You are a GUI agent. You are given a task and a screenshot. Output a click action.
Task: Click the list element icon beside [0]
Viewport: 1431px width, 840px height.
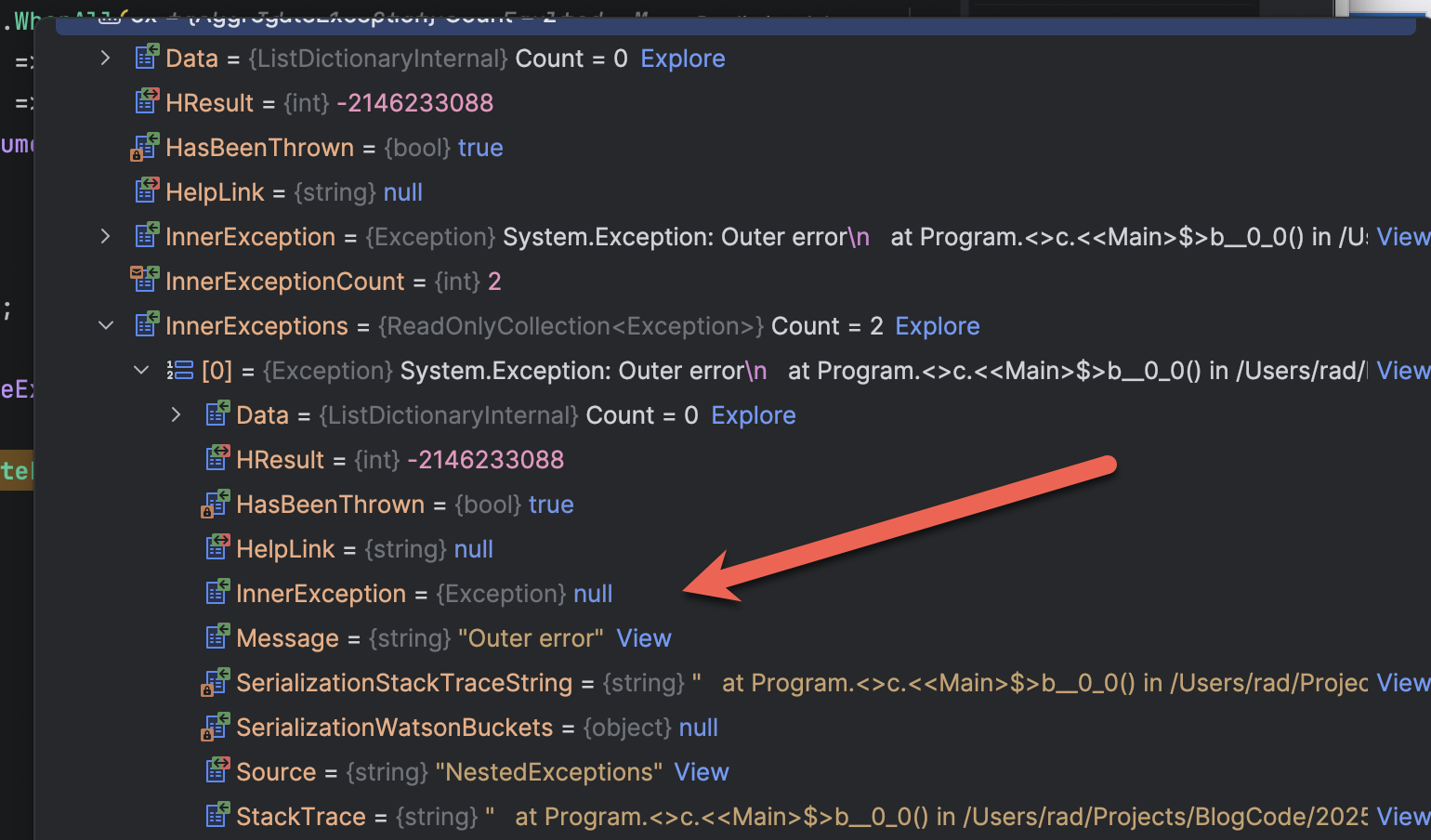pyautogui.click(x=179, y=371)
